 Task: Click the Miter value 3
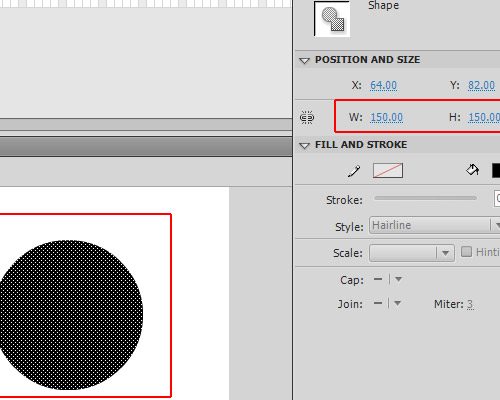[470, 304]
